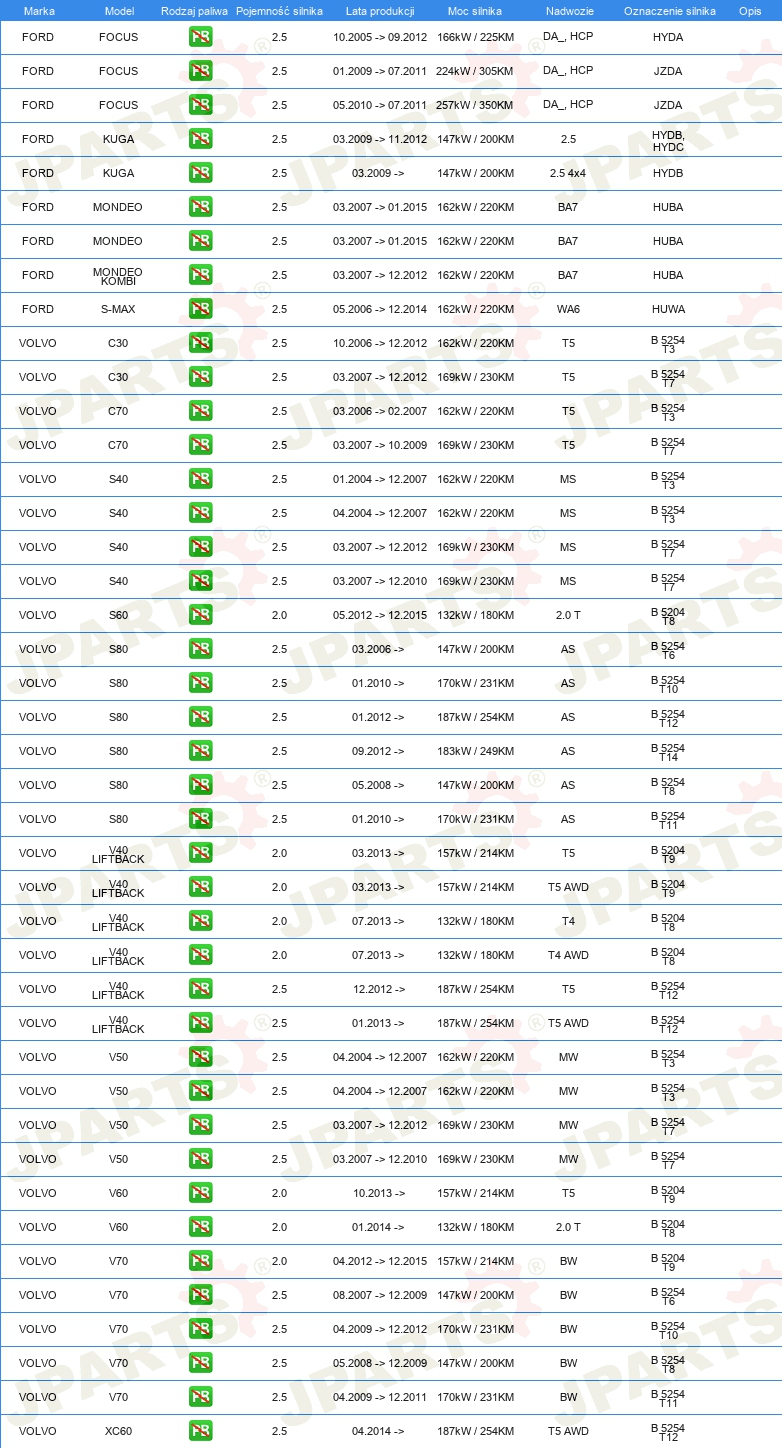Image resolution: width=782 pixels, height=1448 pixels.
Task: Click the fuel icon in the Focus 350KM row
Action: (x=200, y=105)
